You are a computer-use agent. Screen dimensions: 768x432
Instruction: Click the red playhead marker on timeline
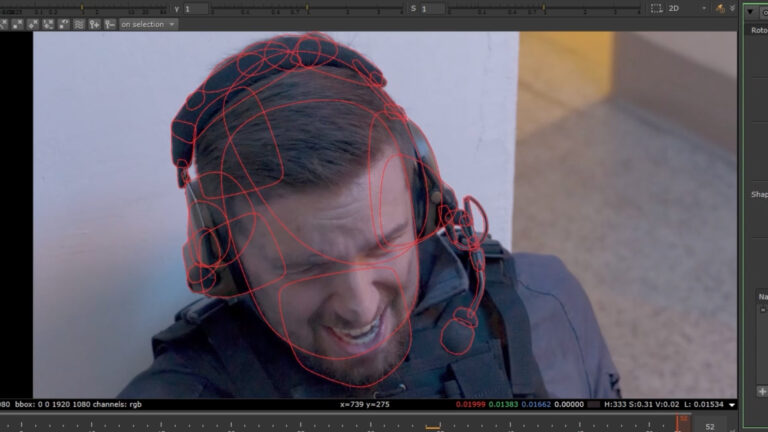(683, 420)
